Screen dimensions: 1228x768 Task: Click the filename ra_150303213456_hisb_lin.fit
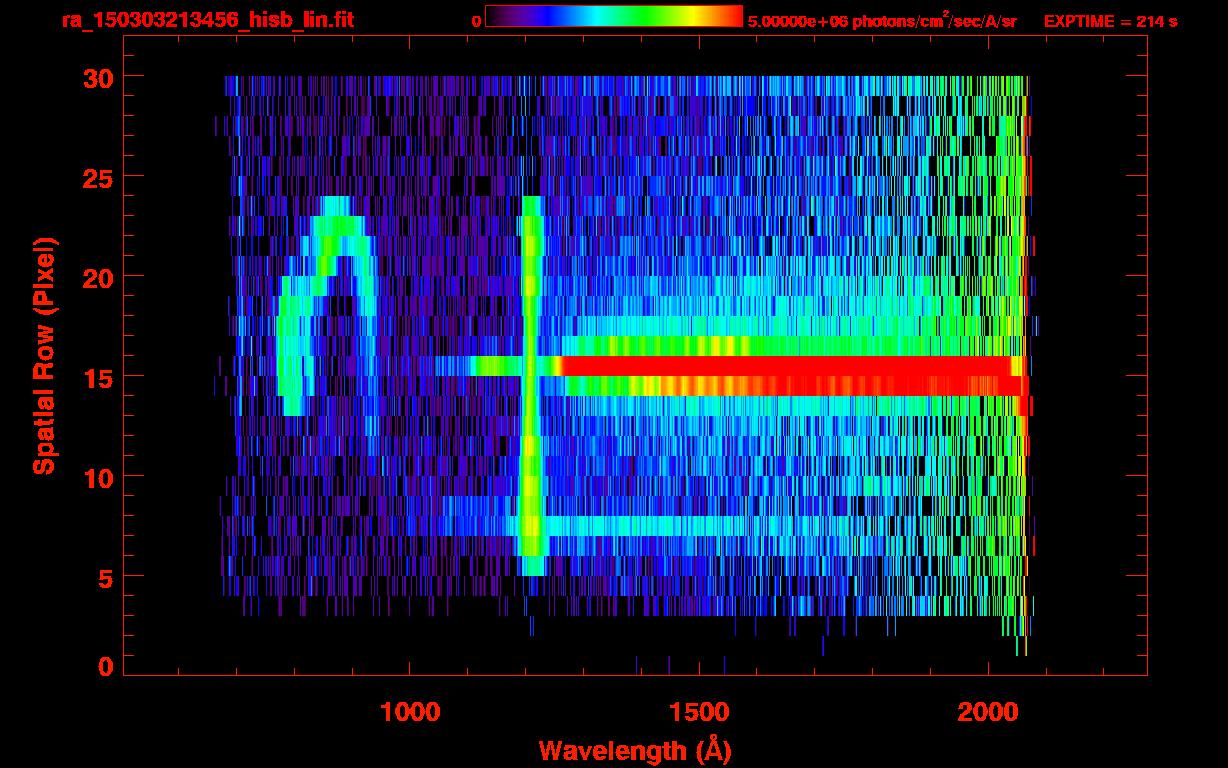207,20
